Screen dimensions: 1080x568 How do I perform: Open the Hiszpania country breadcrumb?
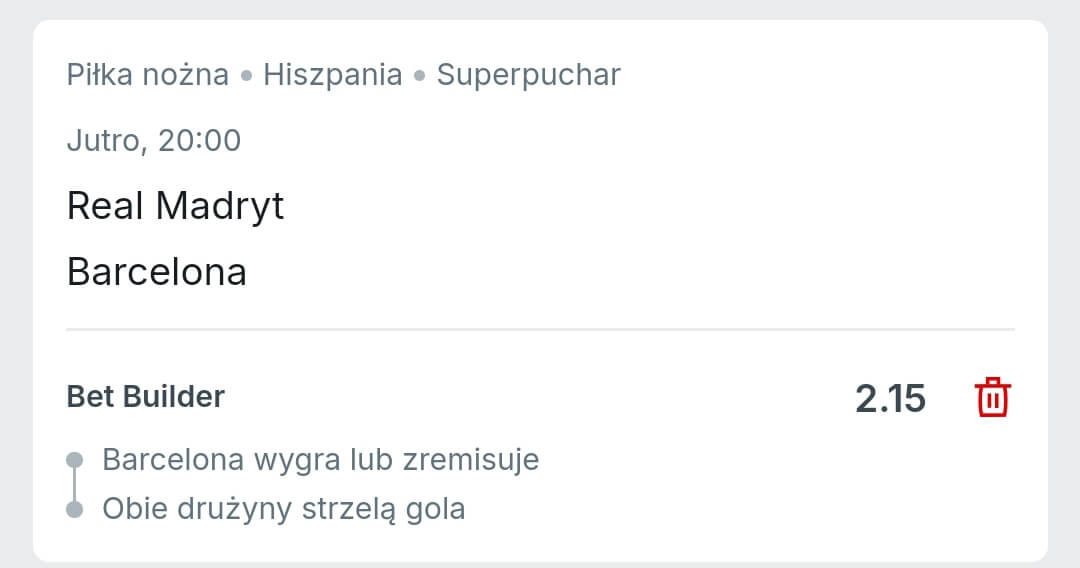pyautogui.click(x=333, y=75)
